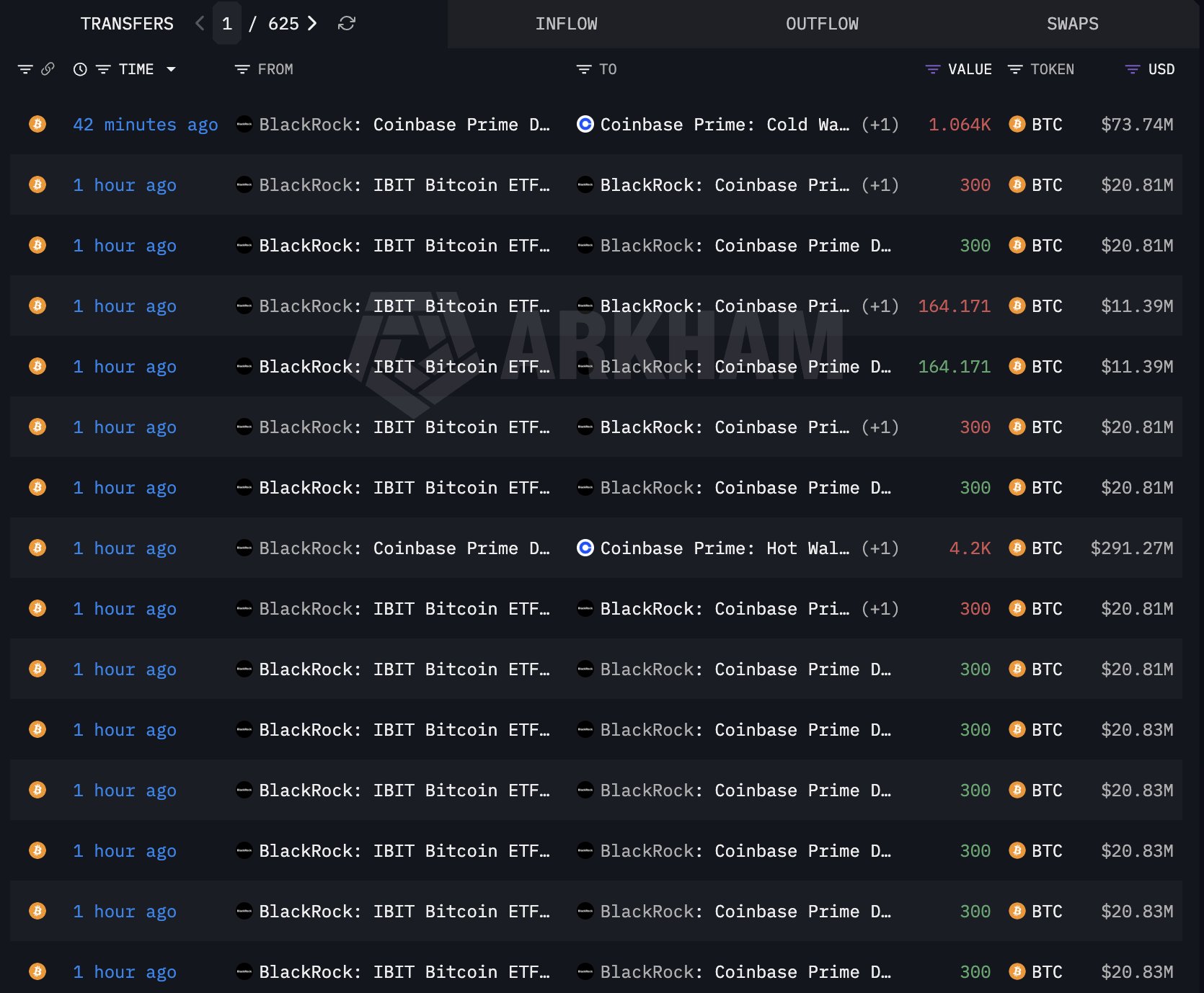This screenshot has width=1204, height=993.
Task: Filter by TO column
Action: coord(584,69)
